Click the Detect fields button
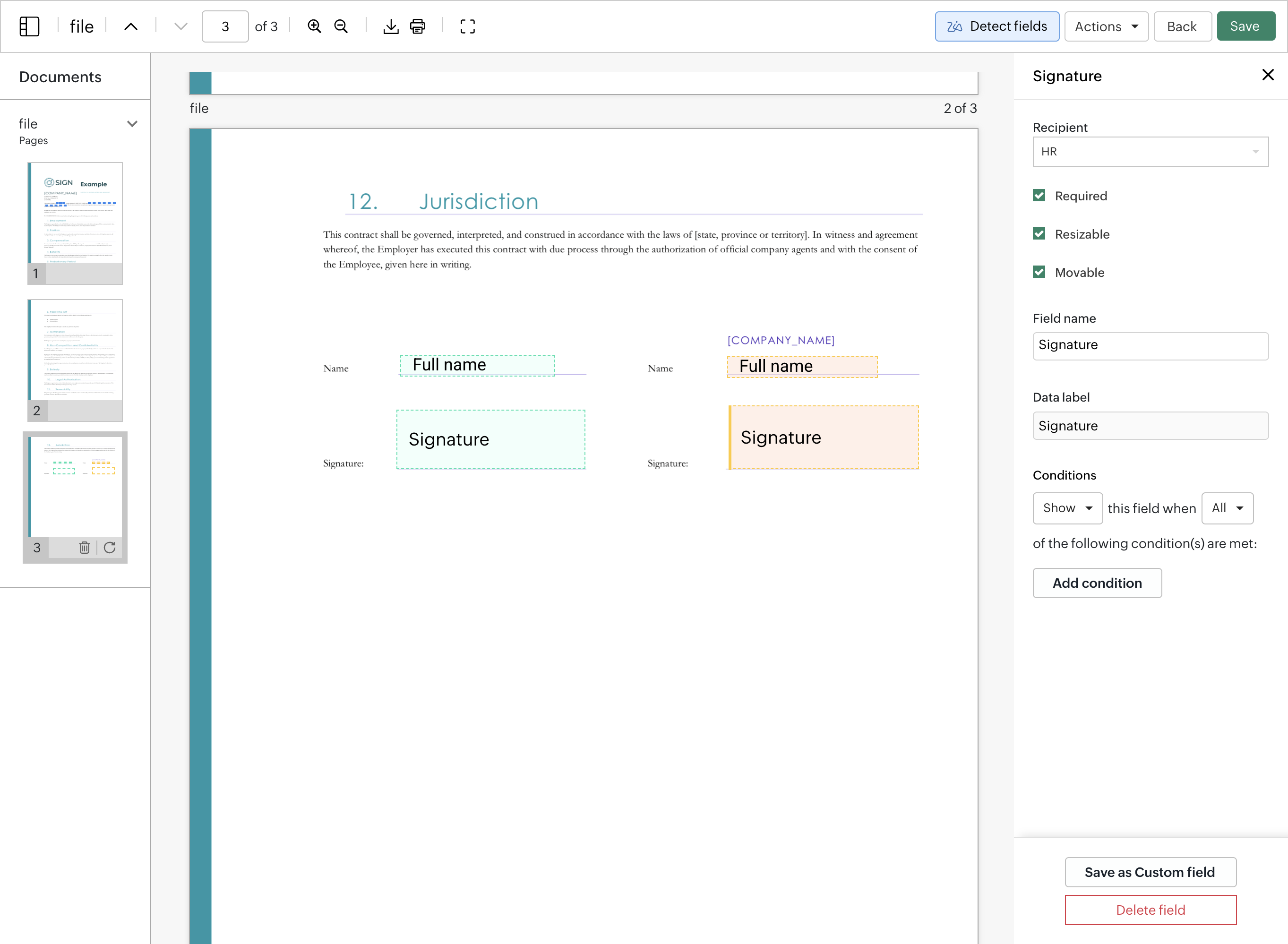Screen dimensions: 1288x944 click(x=996, y=26)
